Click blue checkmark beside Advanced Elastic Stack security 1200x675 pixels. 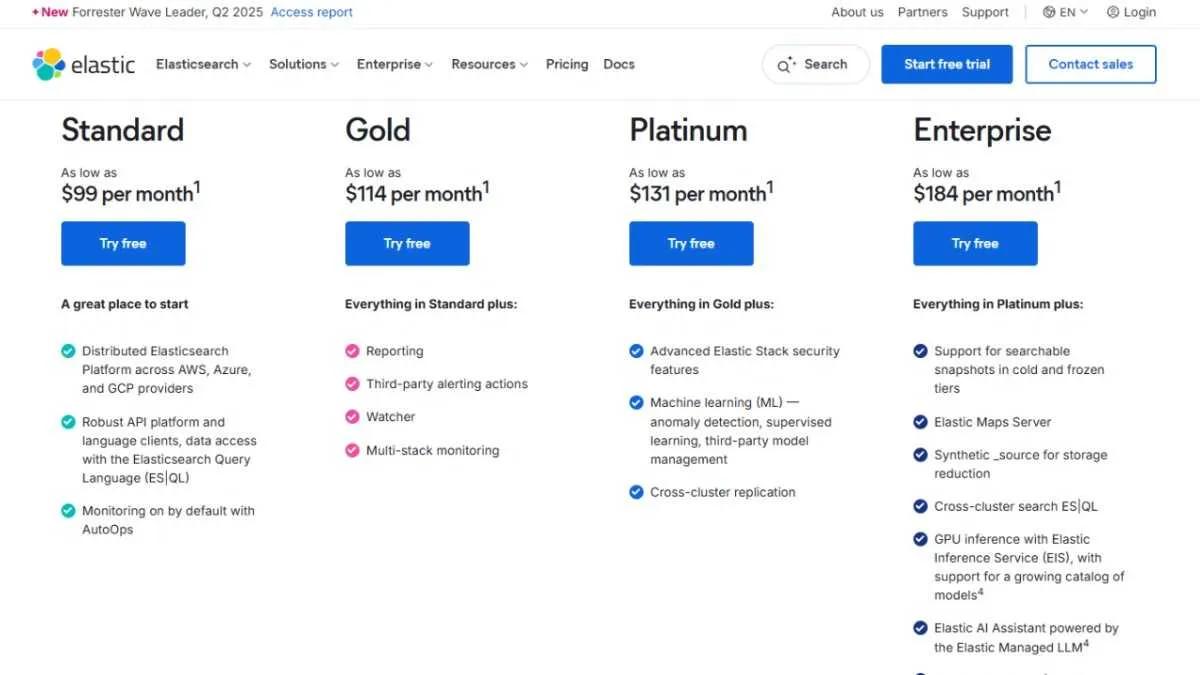[x=636, y=351]
